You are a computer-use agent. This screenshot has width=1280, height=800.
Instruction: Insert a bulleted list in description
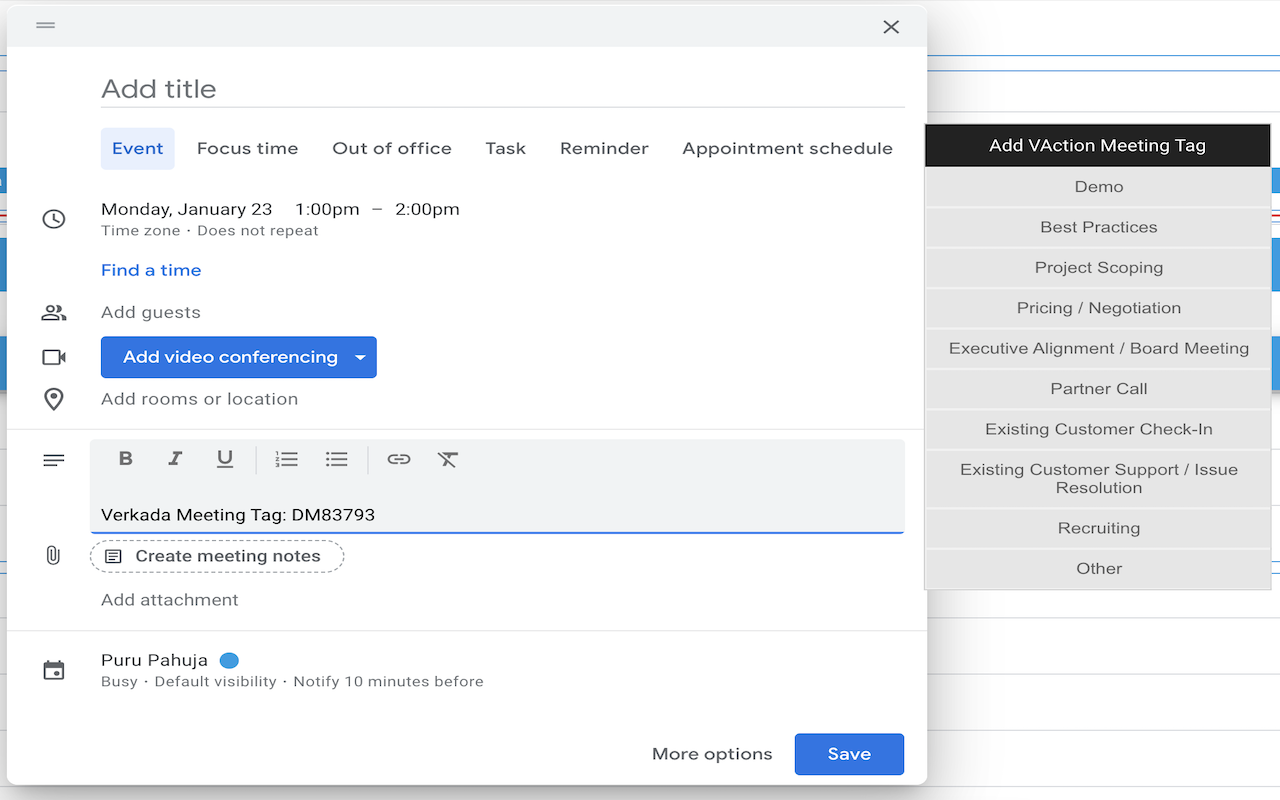[x=337, y=459]
